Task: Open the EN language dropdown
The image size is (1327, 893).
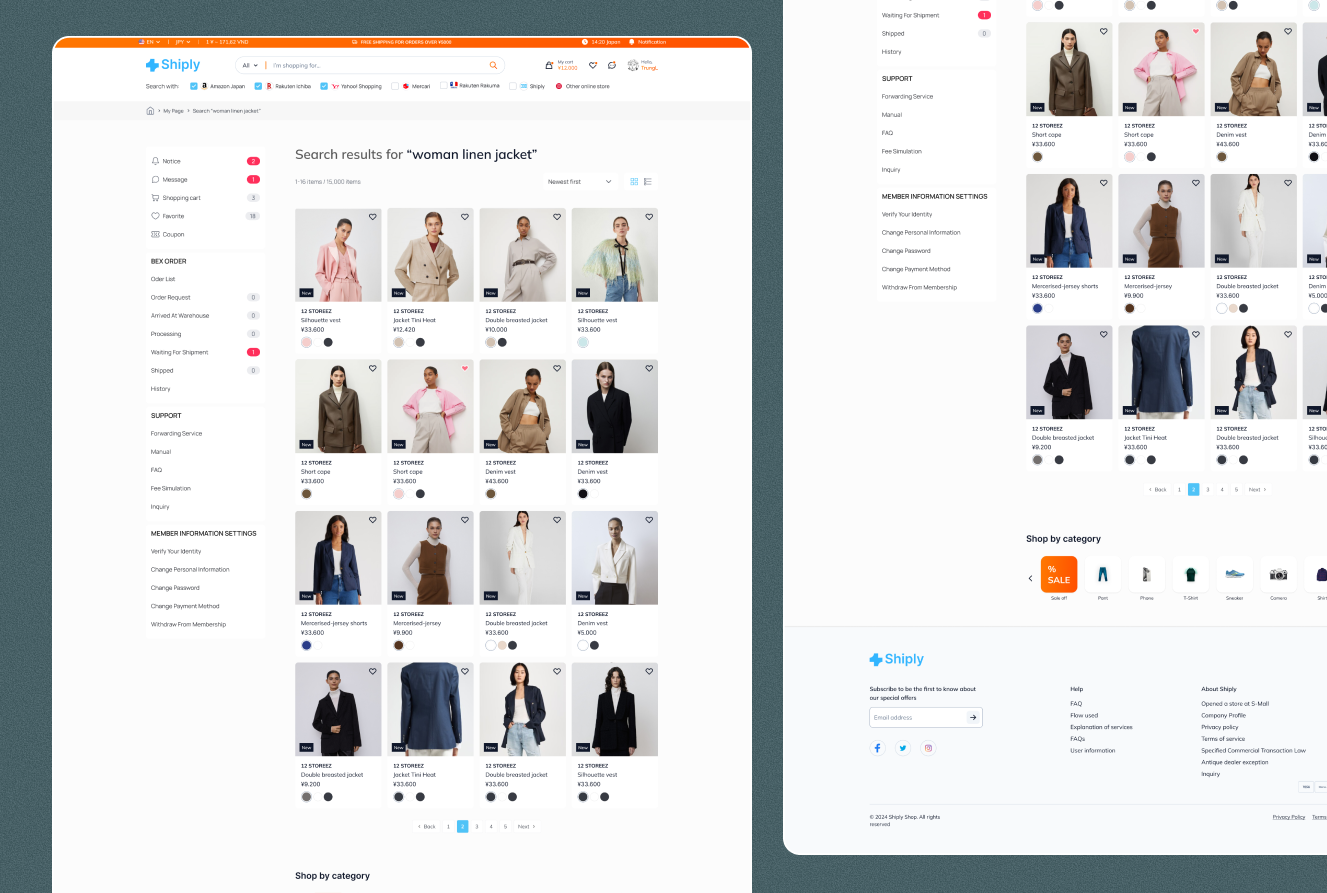Action: pos(150,42)
